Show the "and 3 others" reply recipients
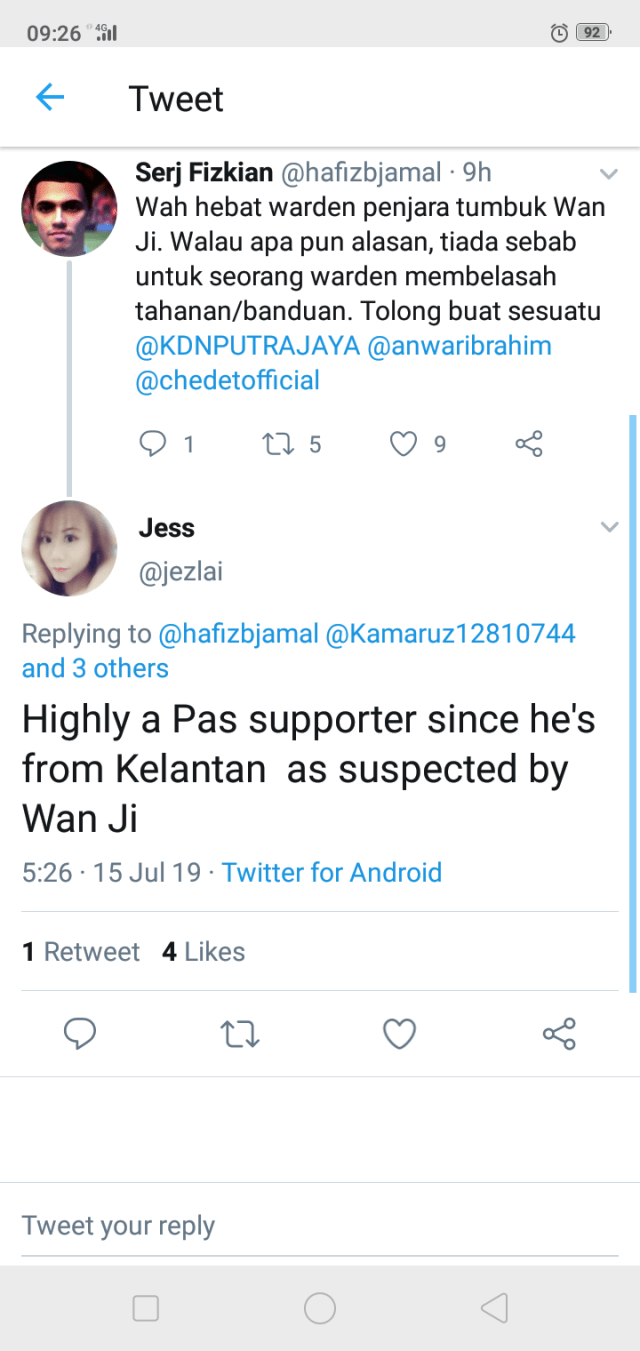This screenshot has width=640, height=1351. [95, 668]
